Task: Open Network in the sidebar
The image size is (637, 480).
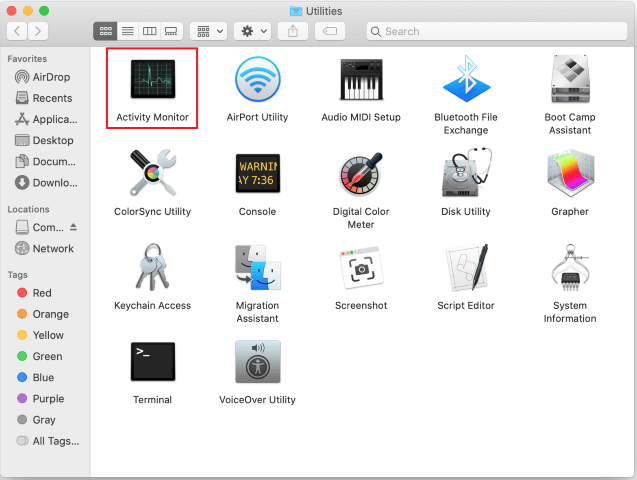Action: pos(44,248)
